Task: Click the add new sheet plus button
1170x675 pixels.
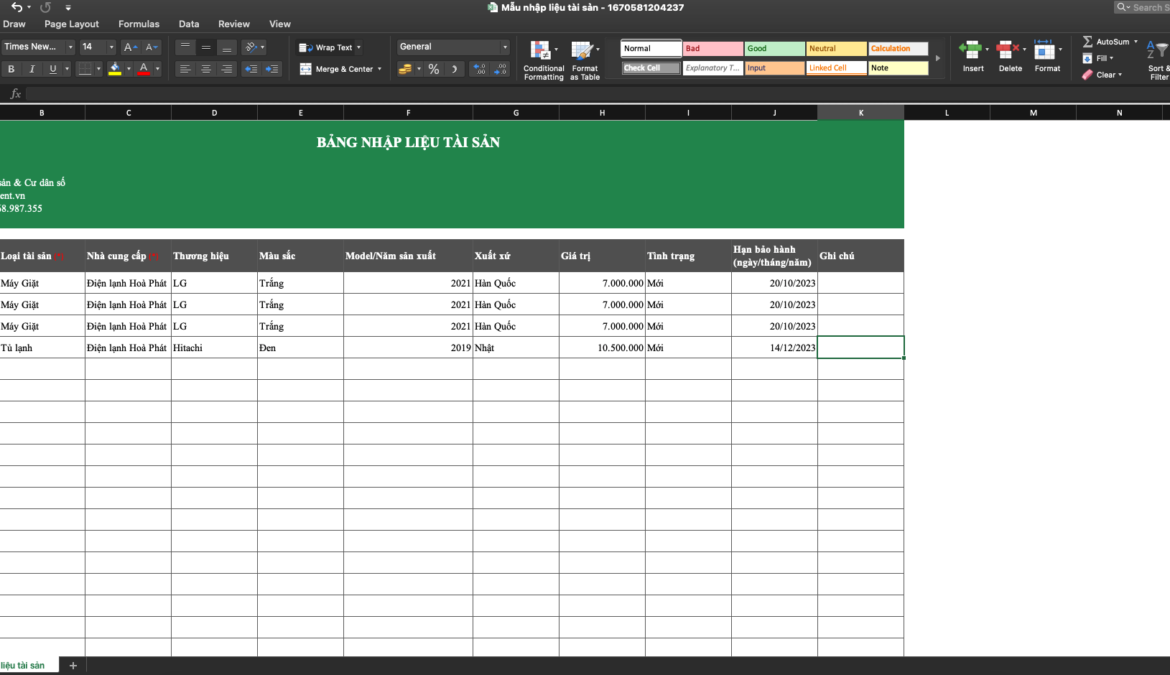Action: tap(72, 666)
